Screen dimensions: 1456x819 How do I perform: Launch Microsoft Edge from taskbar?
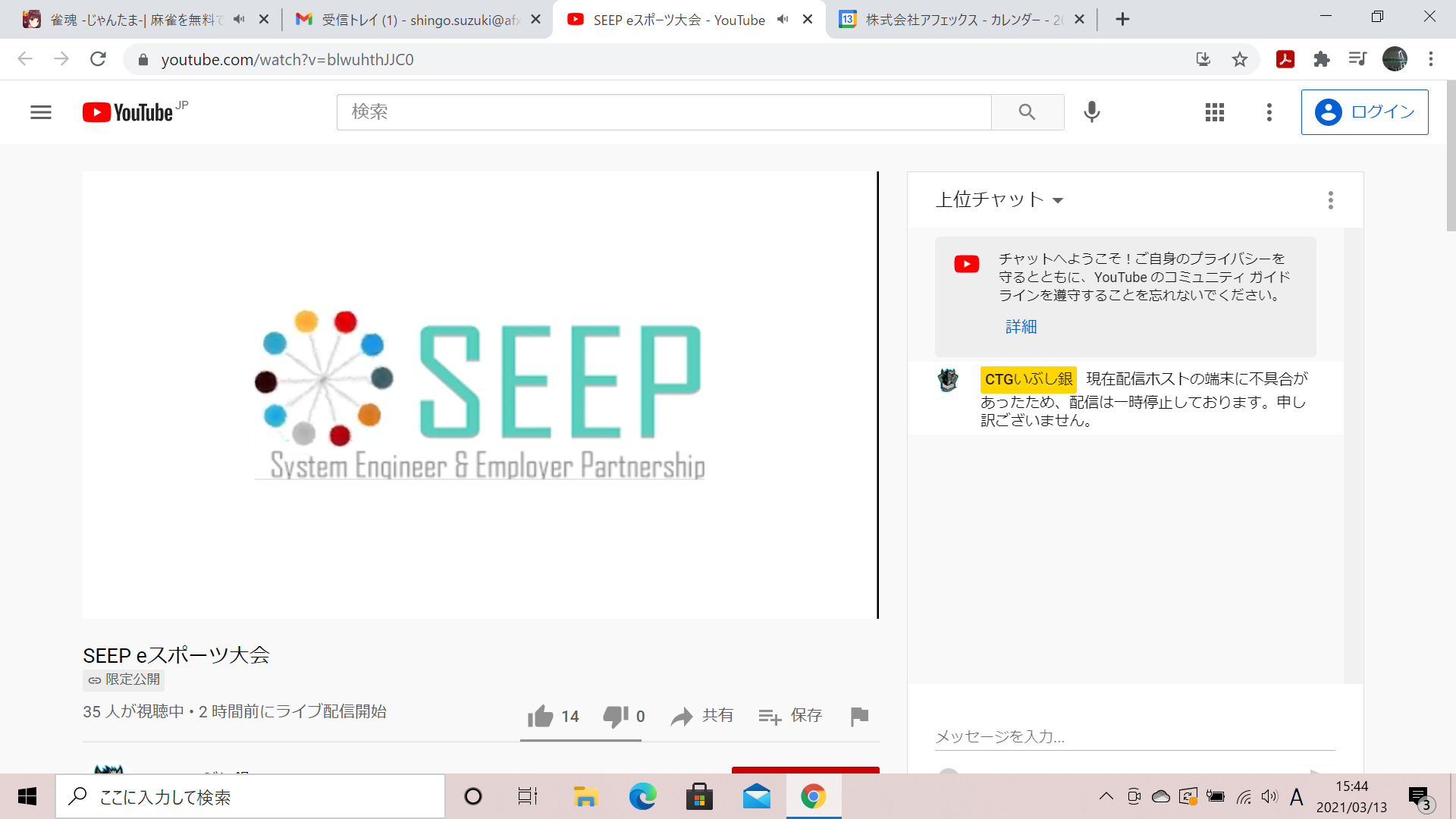coord(643,797)
